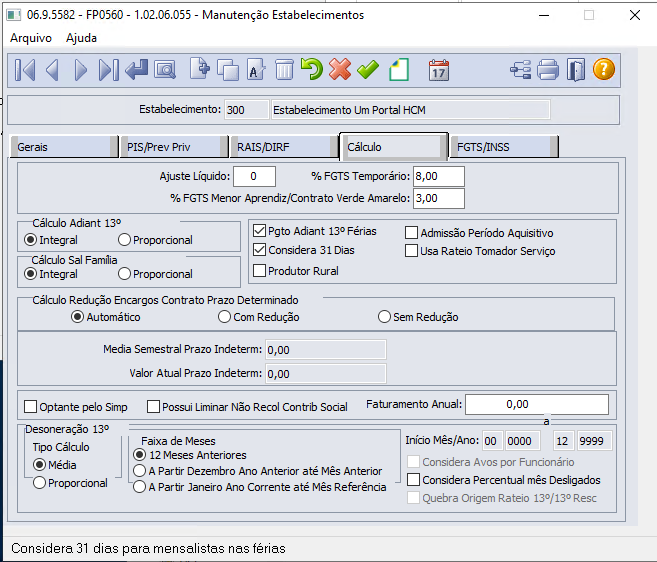Check Possui Liminar Não Recol Contrib Social
This screenshot has width=657, height=562.
(153, 407)
